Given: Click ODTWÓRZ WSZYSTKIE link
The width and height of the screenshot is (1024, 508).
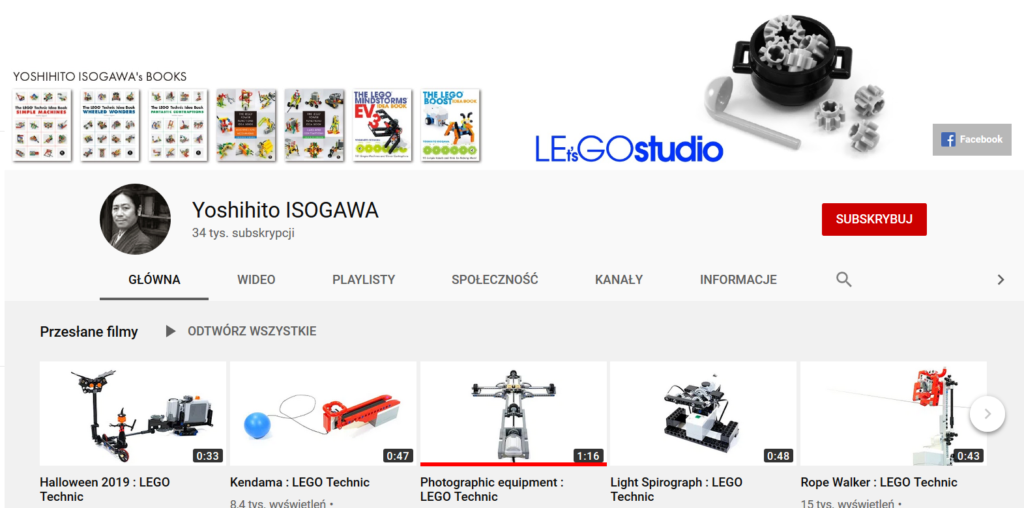Looking at the screenshot, I should tap(252, 331).
